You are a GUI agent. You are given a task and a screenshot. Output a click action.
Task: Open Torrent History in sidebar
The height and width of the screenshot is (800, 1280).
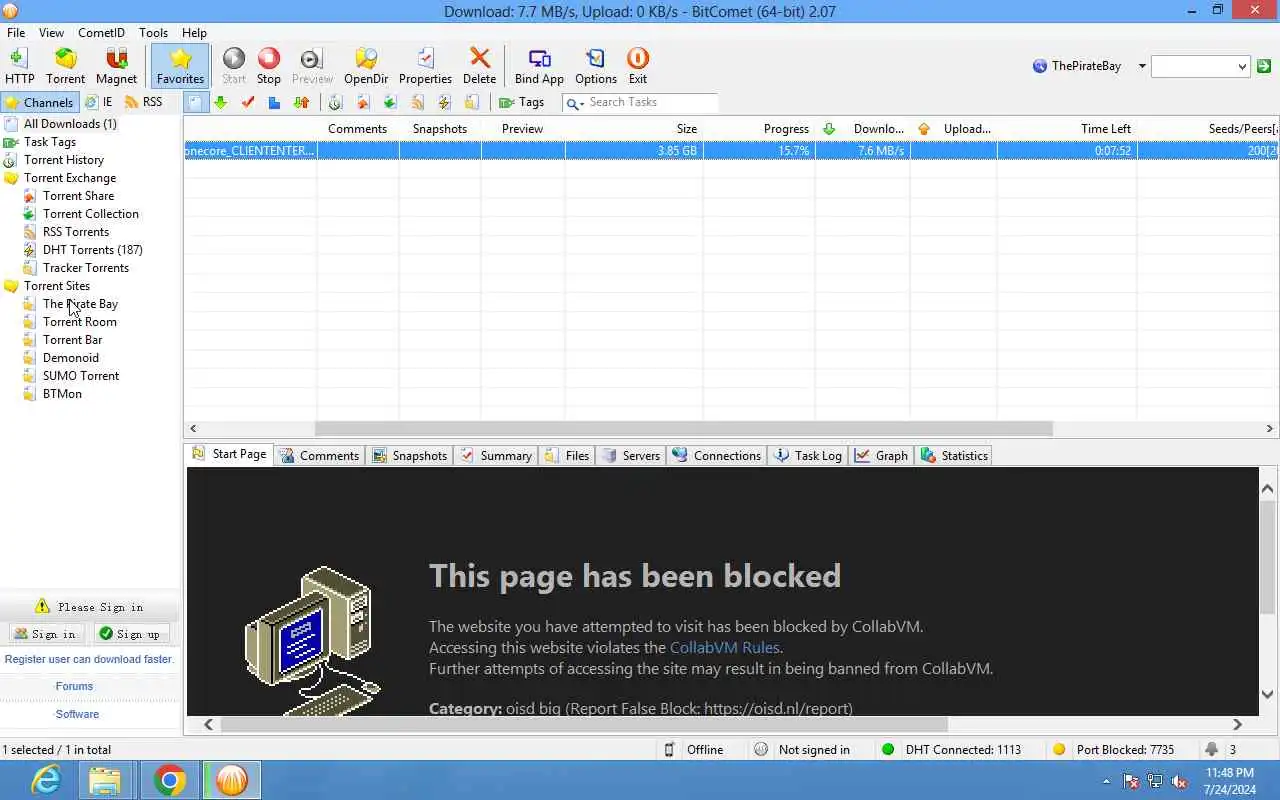click(x=64, y=160)
